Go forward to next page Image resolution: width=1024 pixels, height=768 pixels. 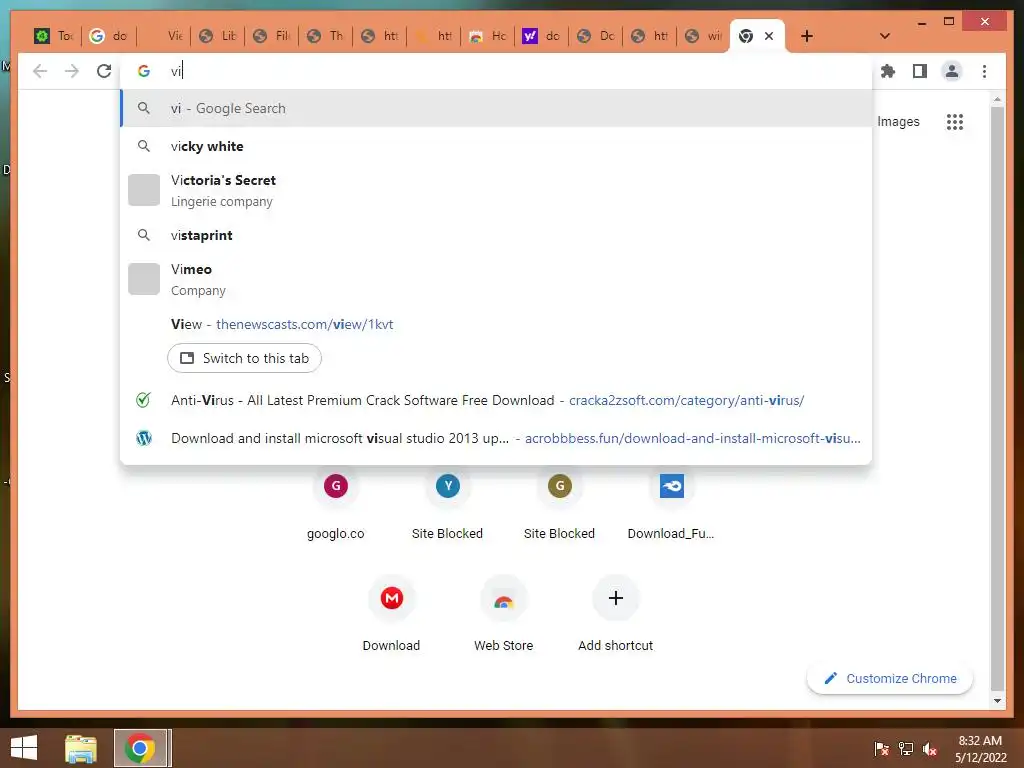pyautogui.click(x=72, y=71)
